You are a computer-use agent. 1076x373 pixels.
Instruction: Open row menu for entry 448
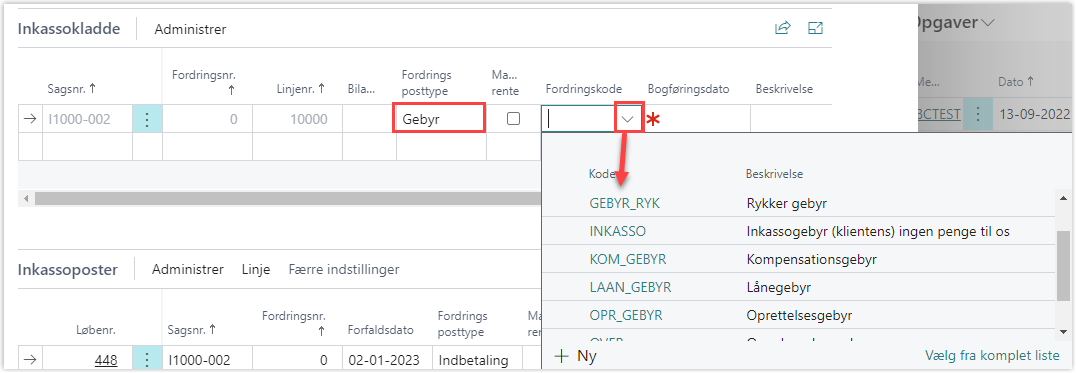[x=147, y=360]
